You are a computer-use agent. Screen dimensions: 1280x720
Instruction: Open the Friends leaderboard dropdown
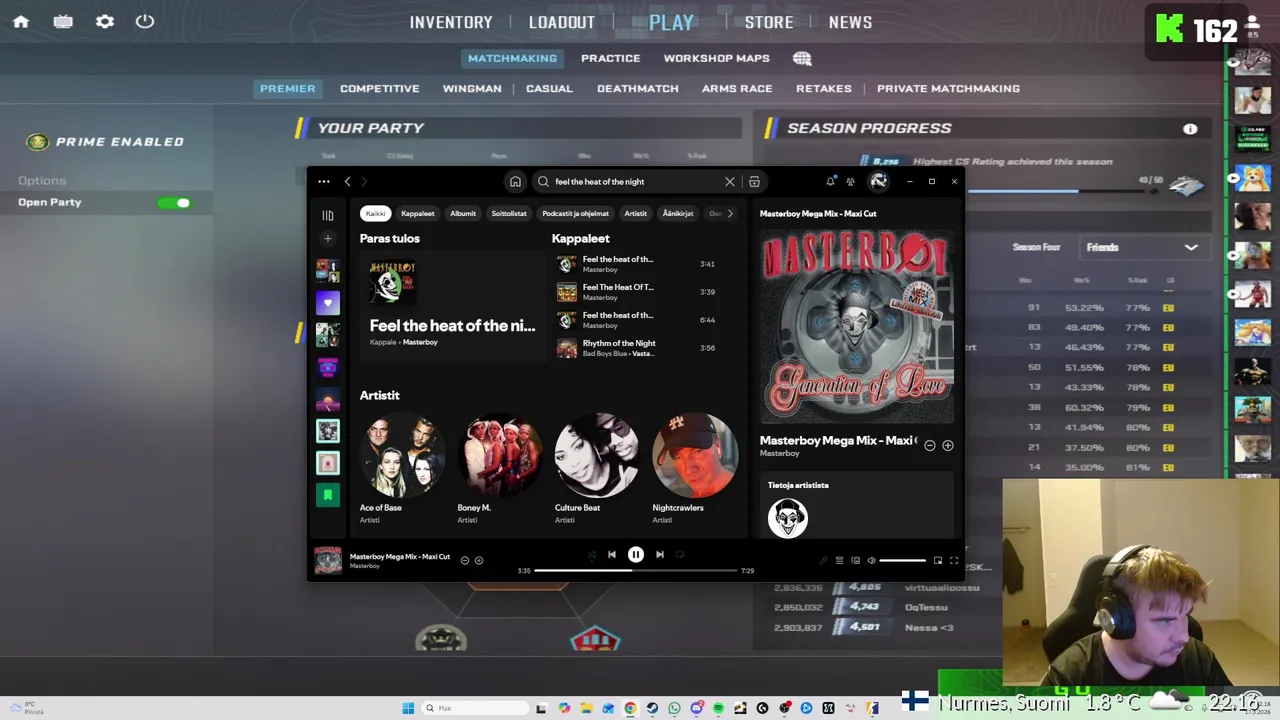(x=1142, y=247)
